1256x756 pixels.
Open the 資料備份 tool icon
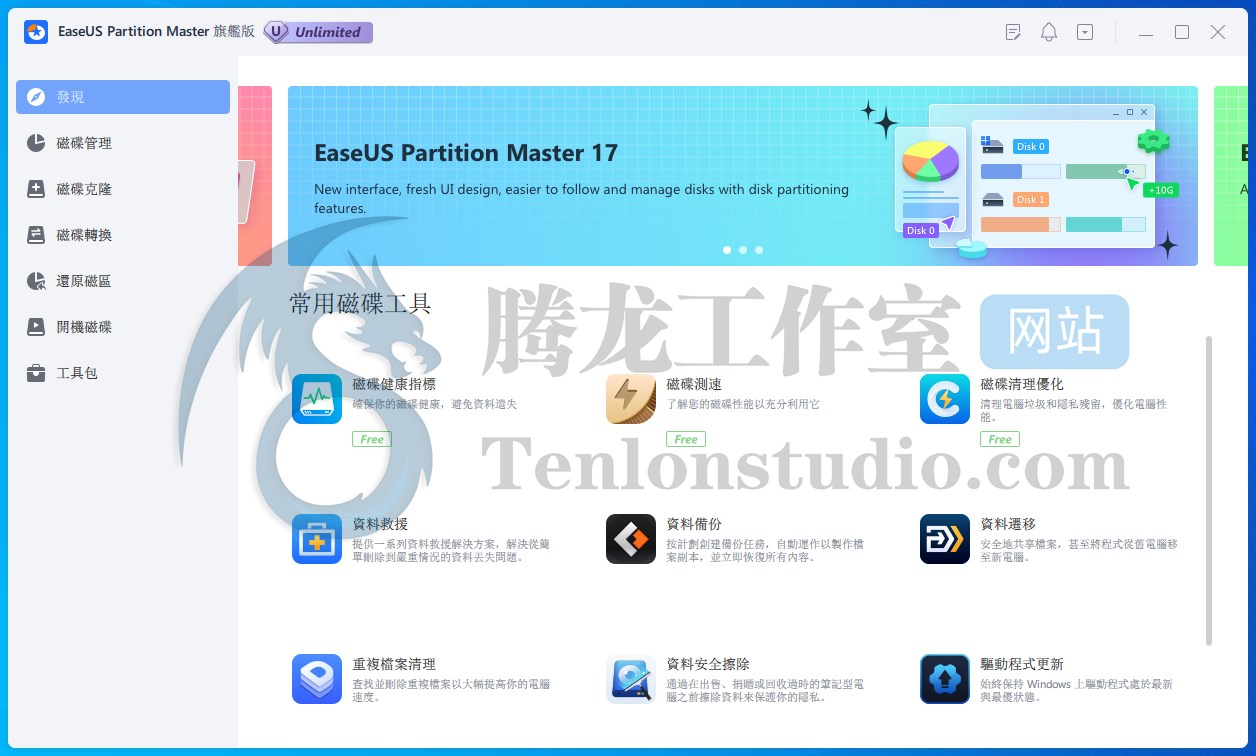click(631, 539)
